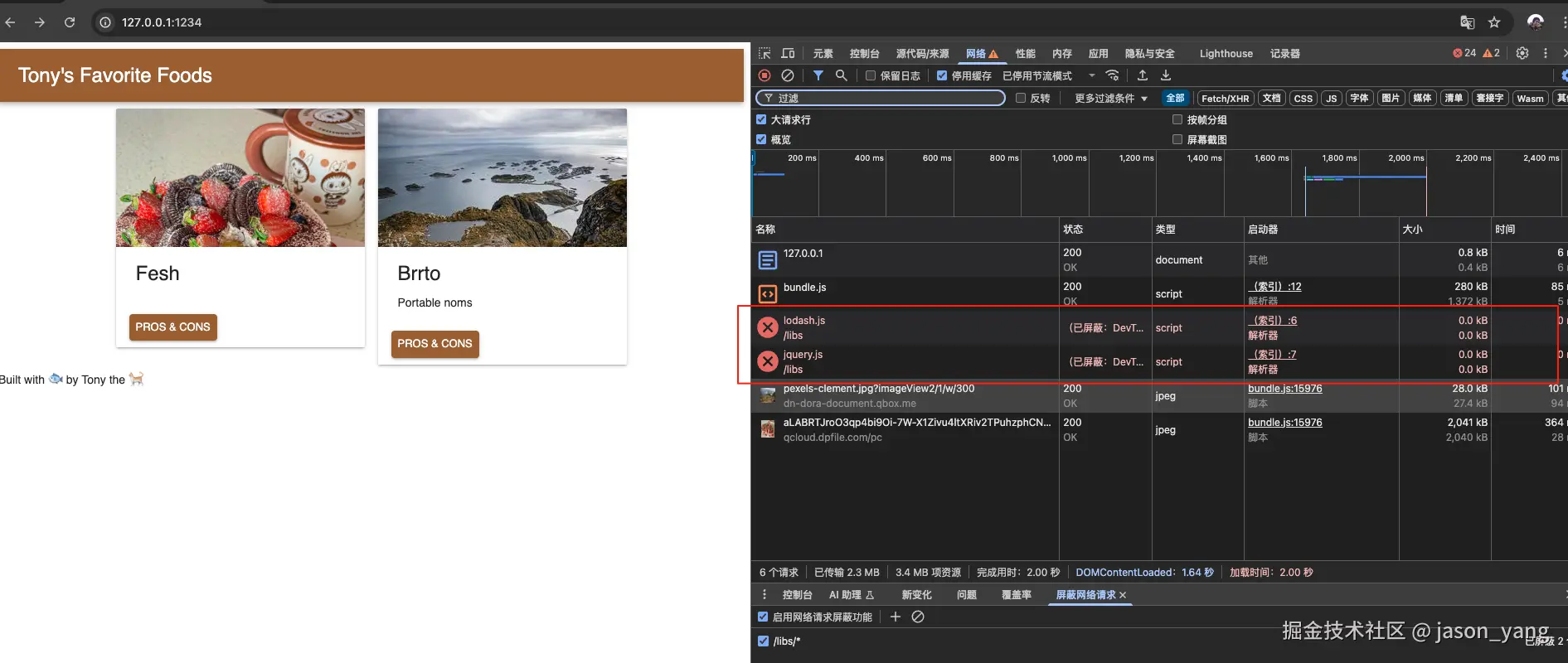
Task: Open Lighthouse tab
Action: coord(1226,53)
